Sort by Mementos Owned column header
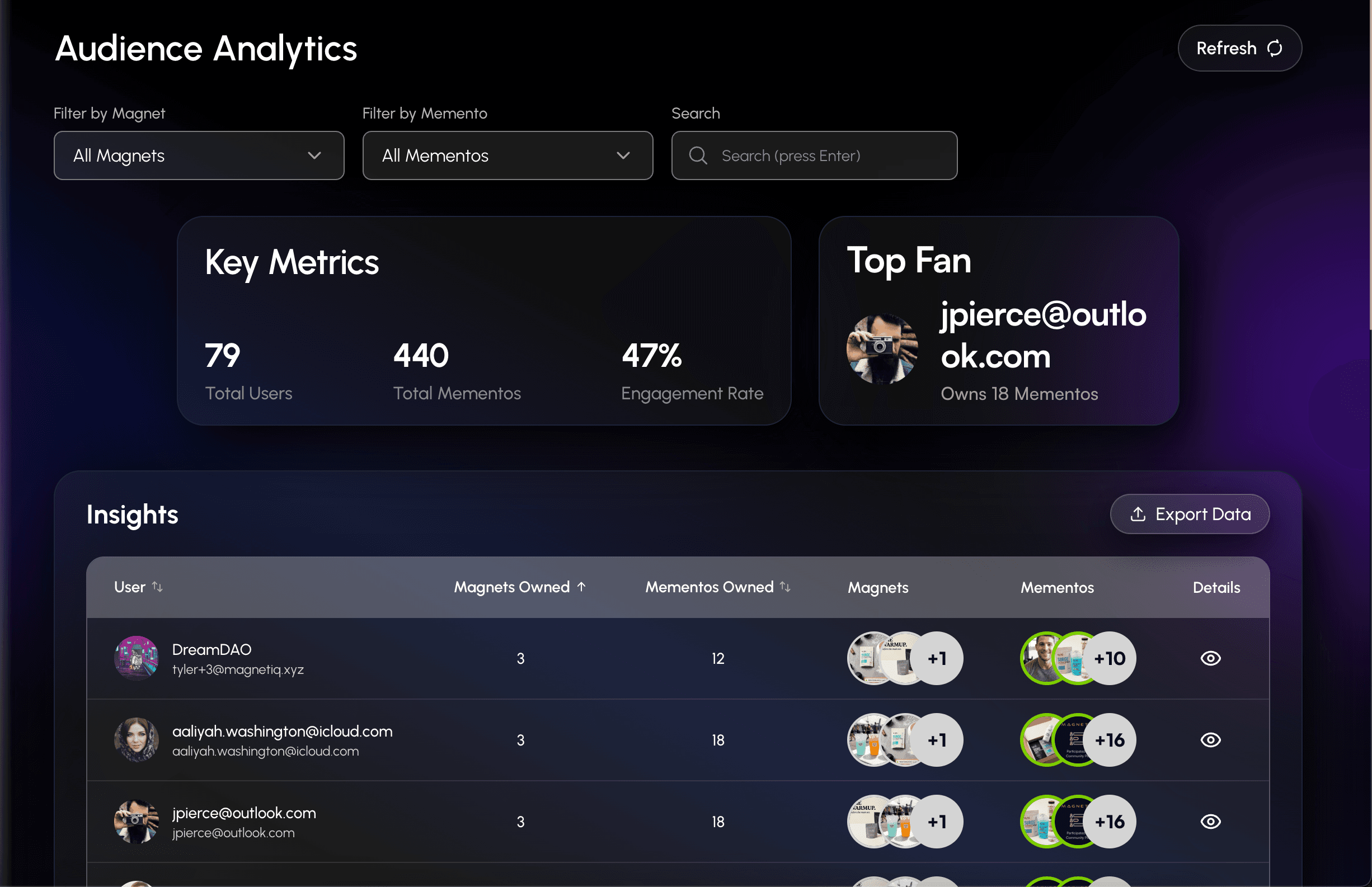1372x887 pixels. [x=717, y=587]
